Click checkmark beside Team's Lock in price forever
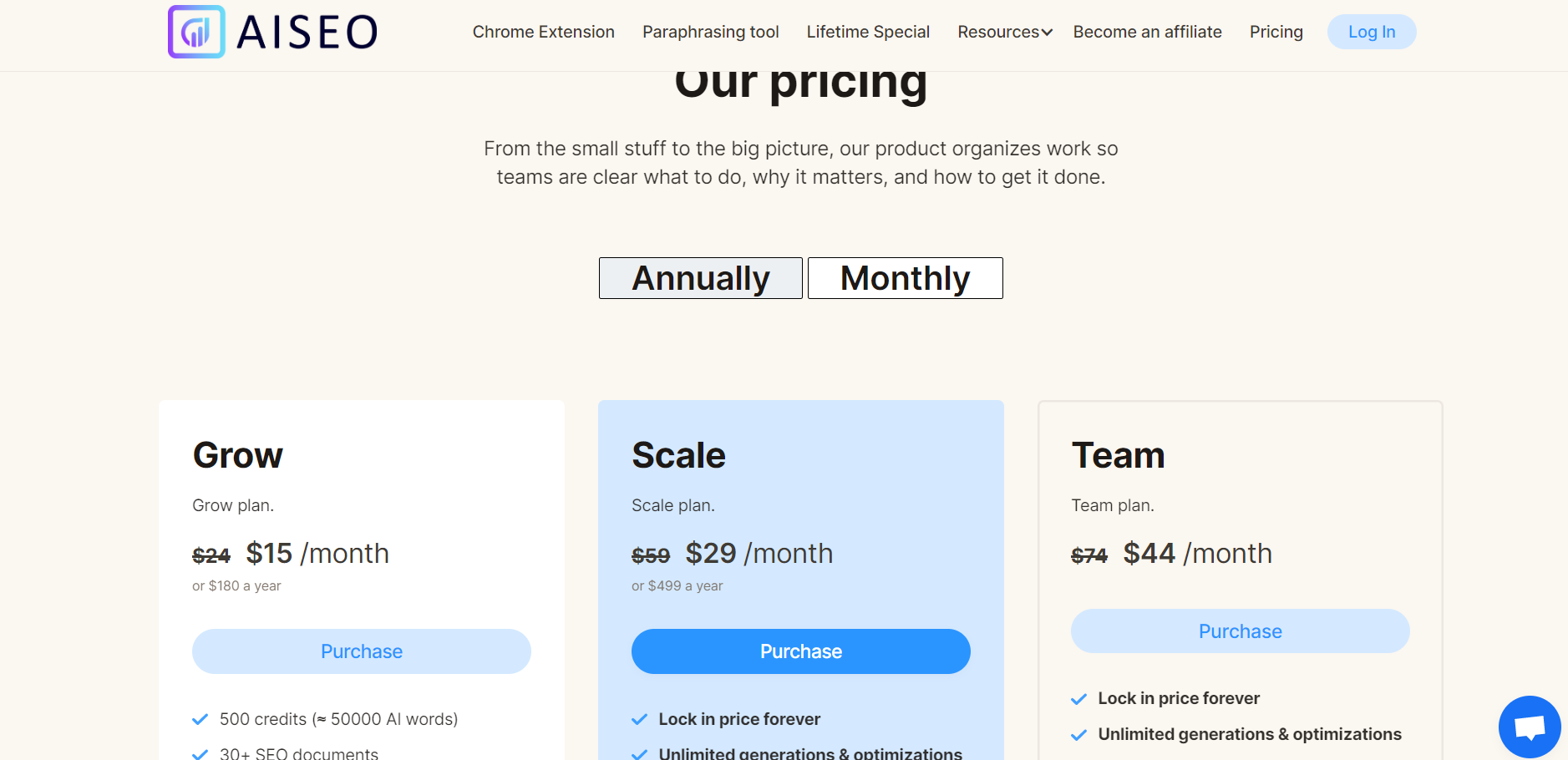 [1079, 698]
